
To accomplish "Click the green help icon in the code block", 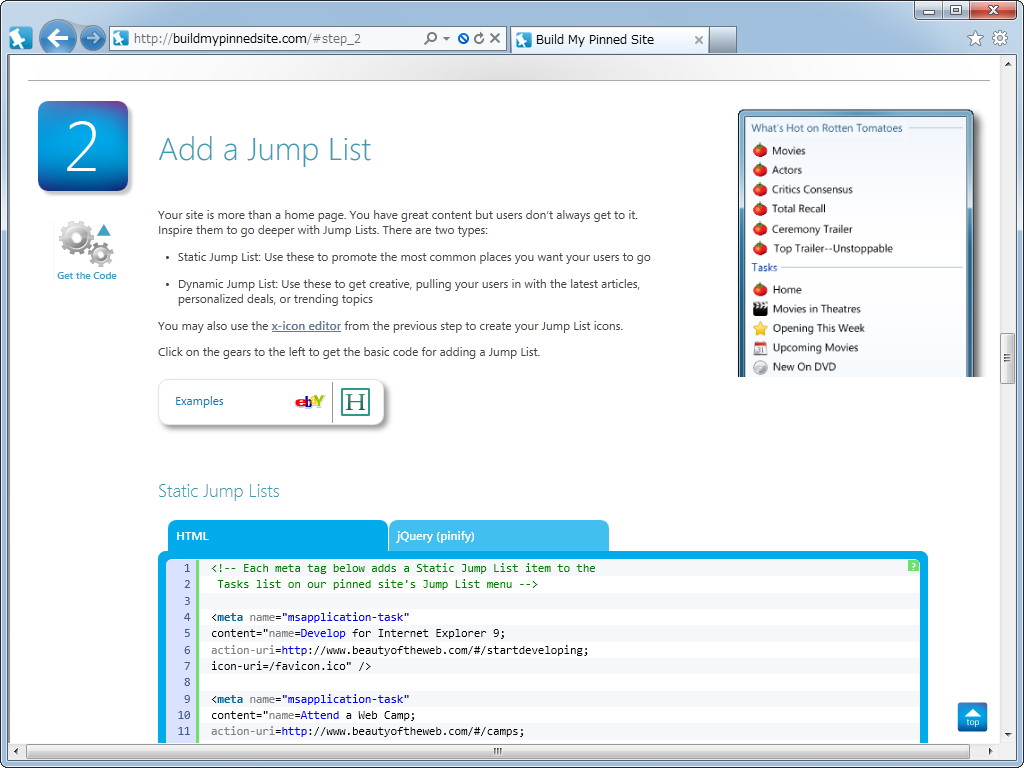I will point(911,565).
